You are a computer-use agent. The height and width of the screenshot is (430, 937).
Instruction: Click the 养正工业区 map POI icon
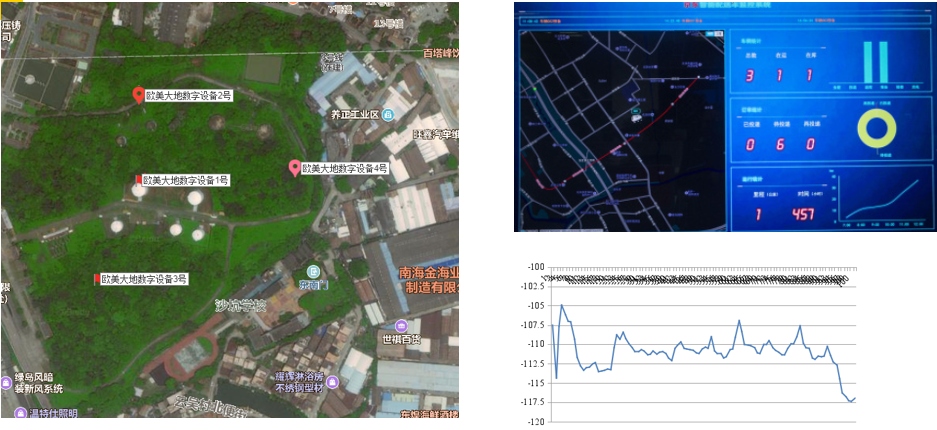(x=389, y=115)
